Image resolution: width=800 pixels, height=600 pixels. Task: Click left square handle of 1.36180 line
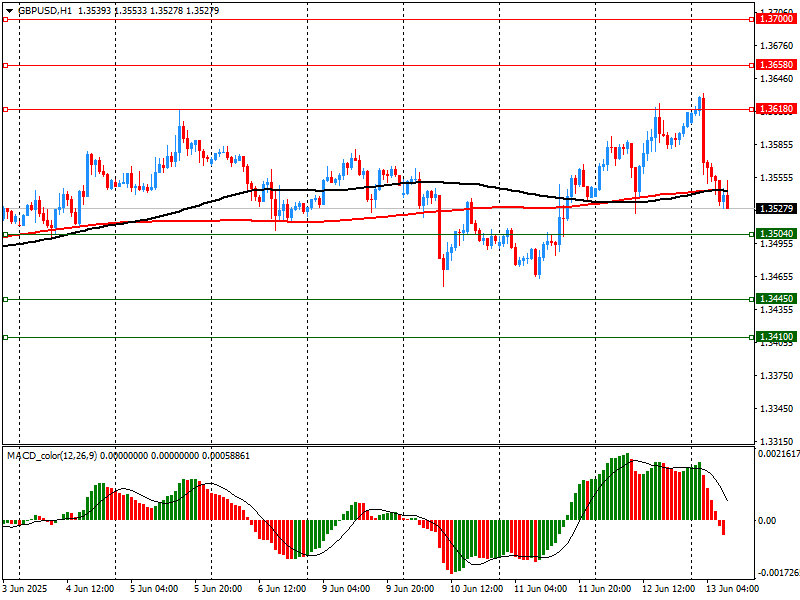[5, 109]
